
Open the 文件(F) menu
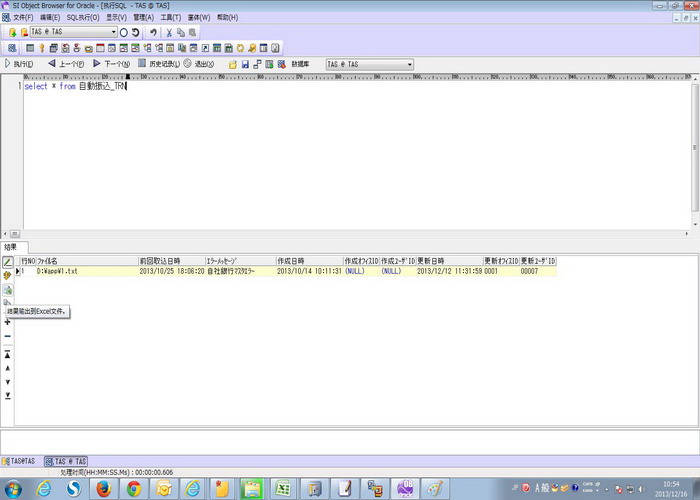pyautogui.click(x=23, y=17)
